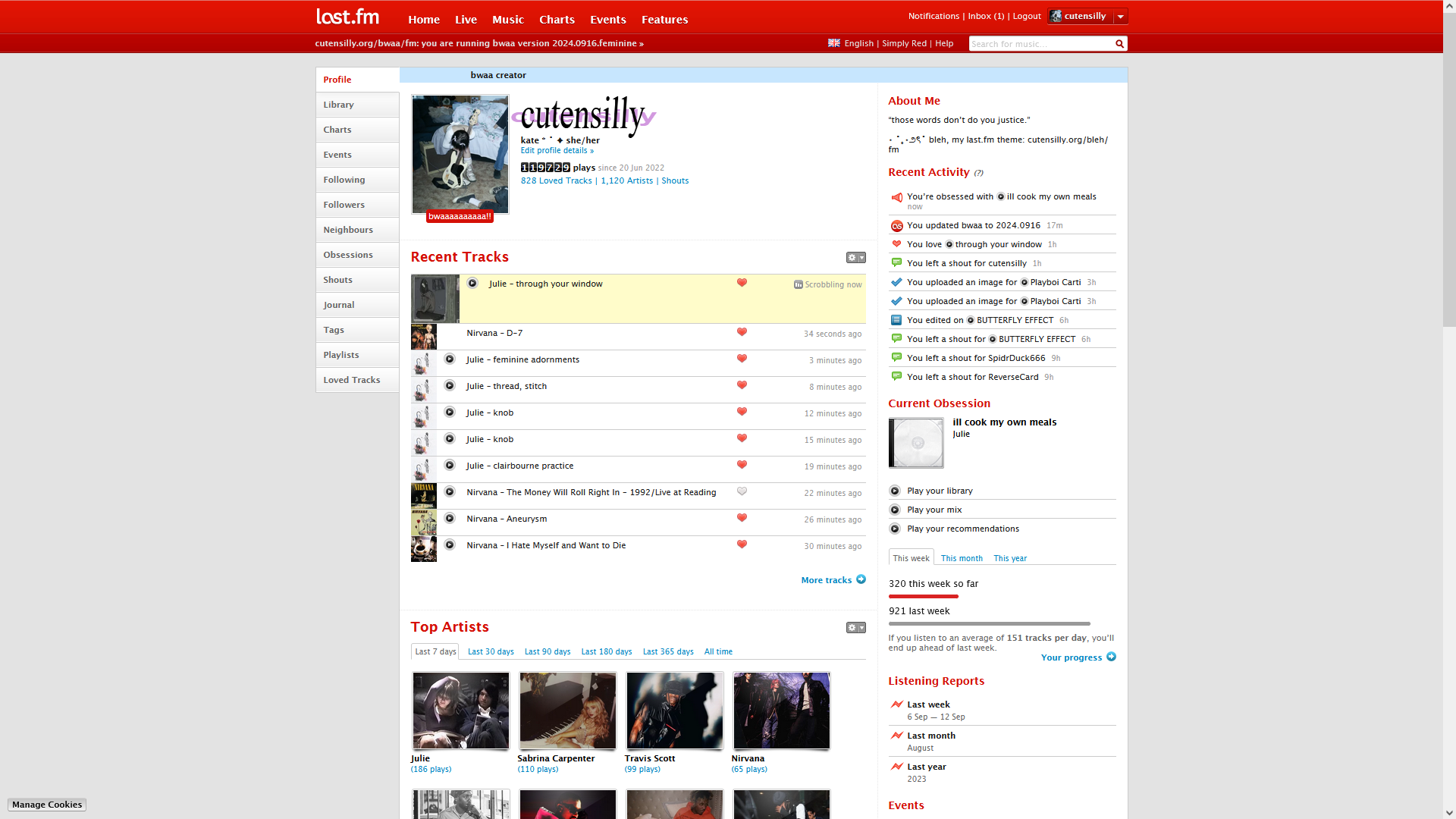Click the 'More tracks' arrow icon
Image resolution: width=1456 pixels, height=819 pixels.
(861, 579)
